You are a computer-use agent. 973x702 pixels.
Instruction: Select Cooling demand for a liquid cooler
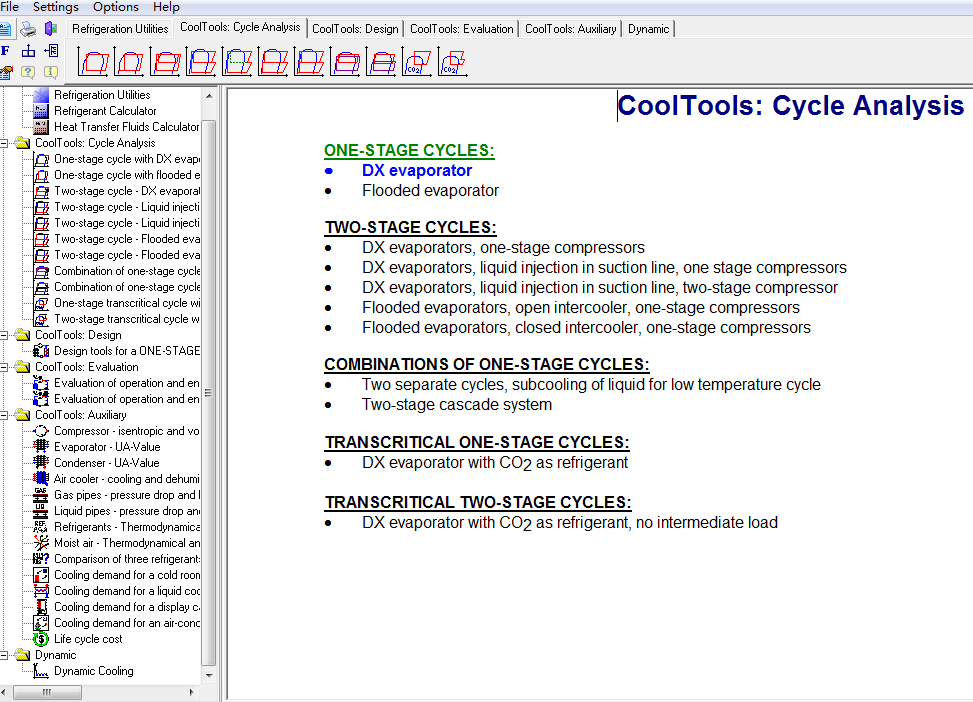point(127,591)
